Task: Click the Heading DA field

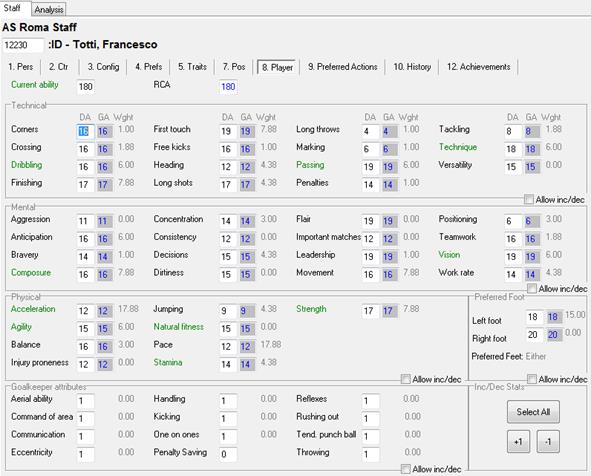Action: tap(228, 167)
